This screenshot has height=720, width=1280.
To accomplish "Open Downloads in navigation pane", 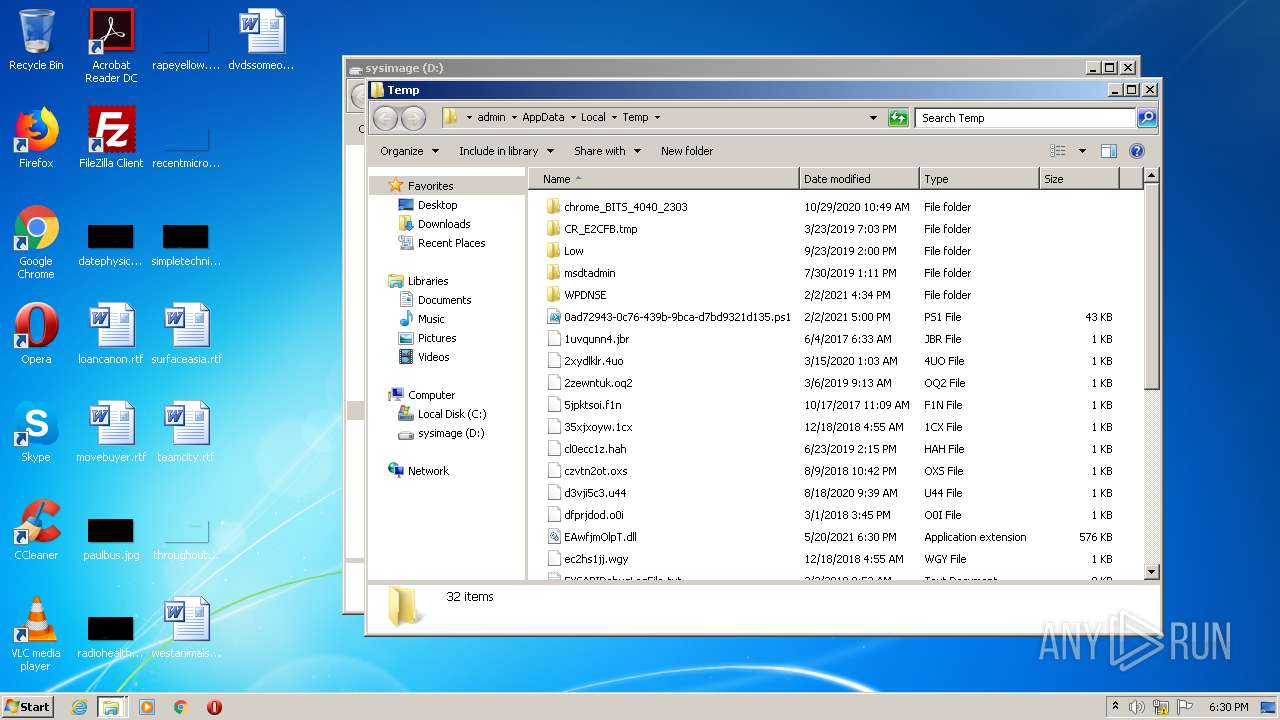I will [x=444, y=224].
